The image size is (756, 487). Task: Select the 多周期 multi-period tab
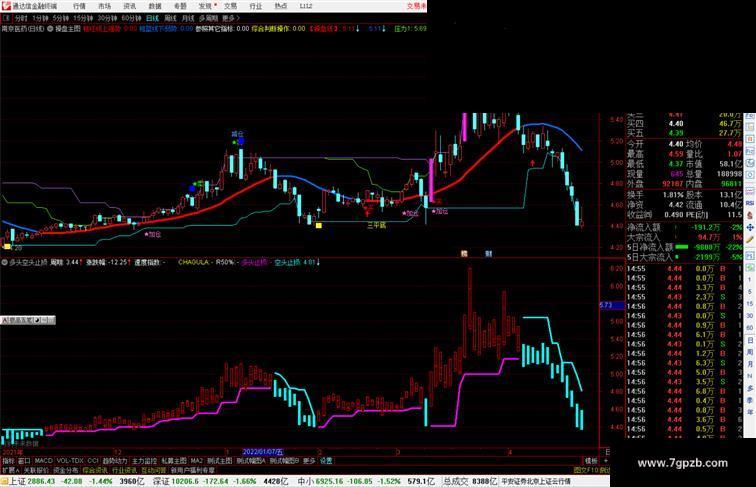point(208,18)
